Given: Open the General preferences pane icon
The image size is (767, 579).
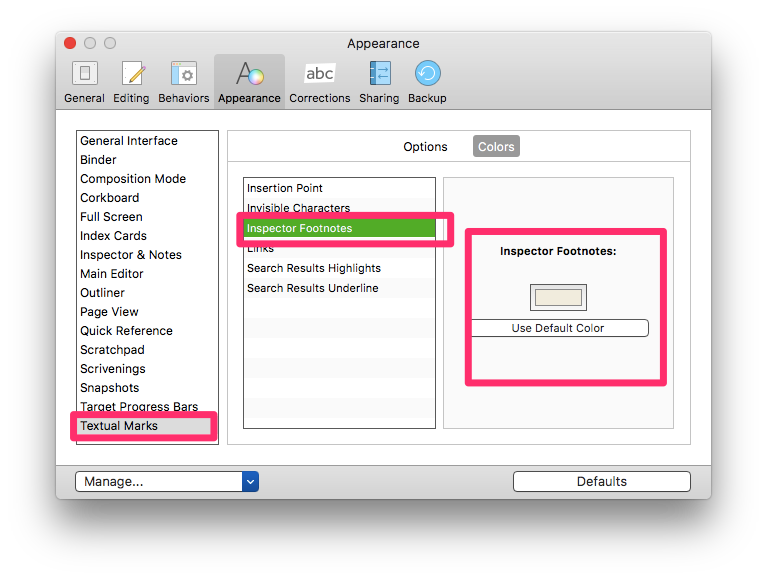Looking at the screenshot, I should point(85,74).
